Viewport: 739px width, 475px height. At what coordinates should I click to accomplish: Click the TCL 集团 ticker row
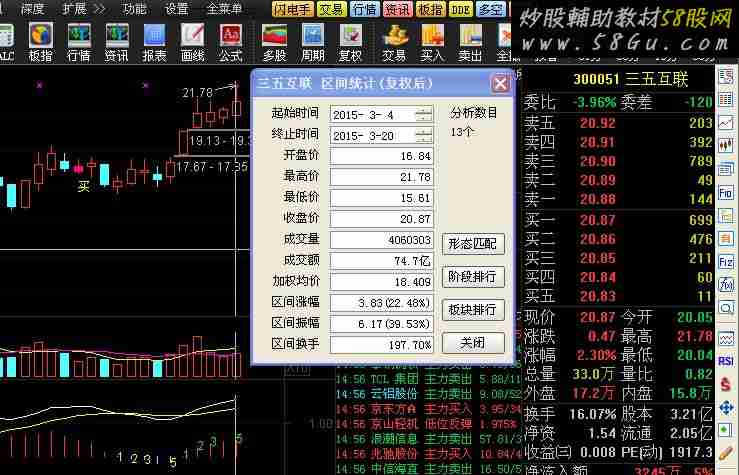429,379
